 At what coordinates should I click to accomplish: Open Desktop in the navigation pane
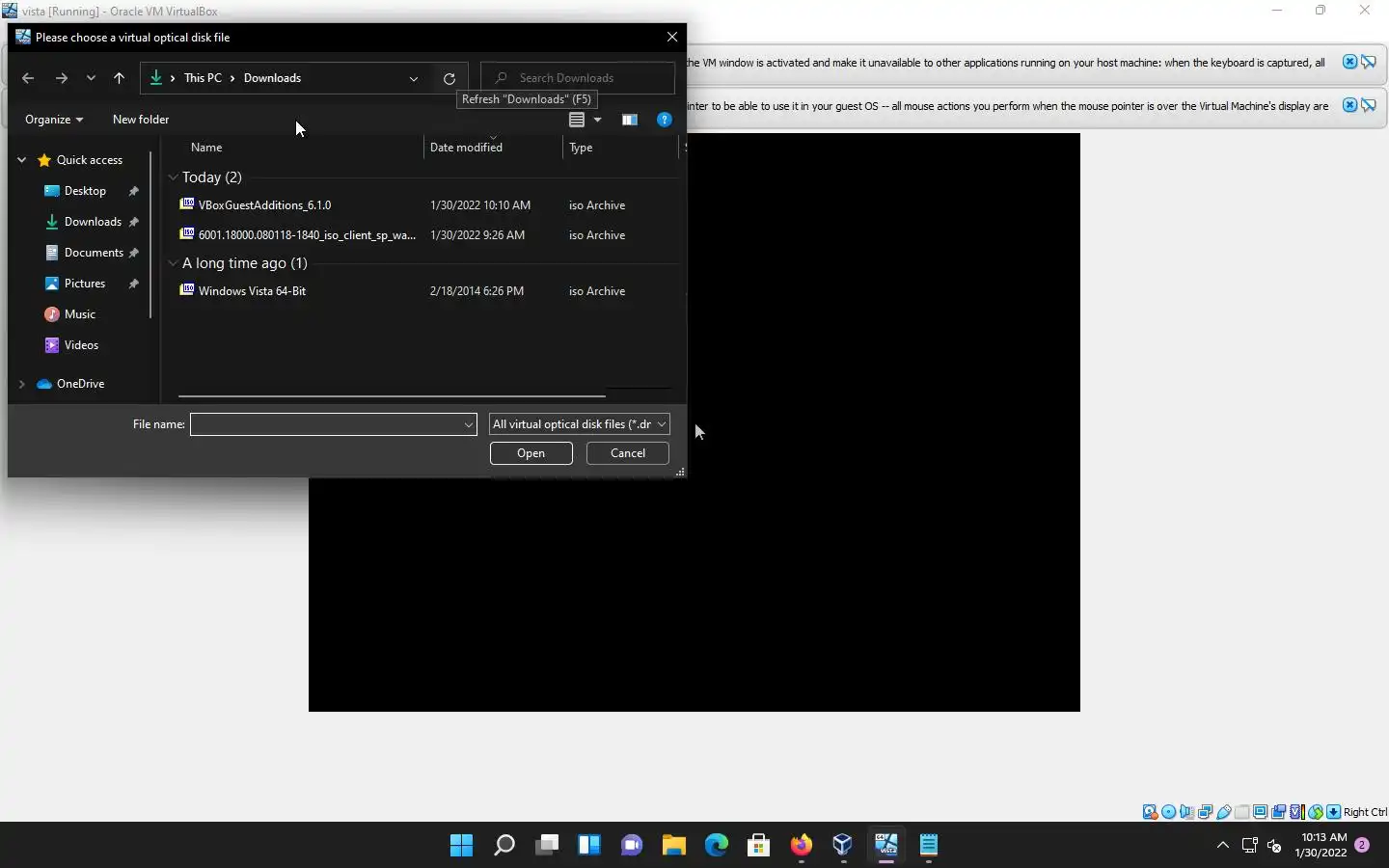point(85,191)
